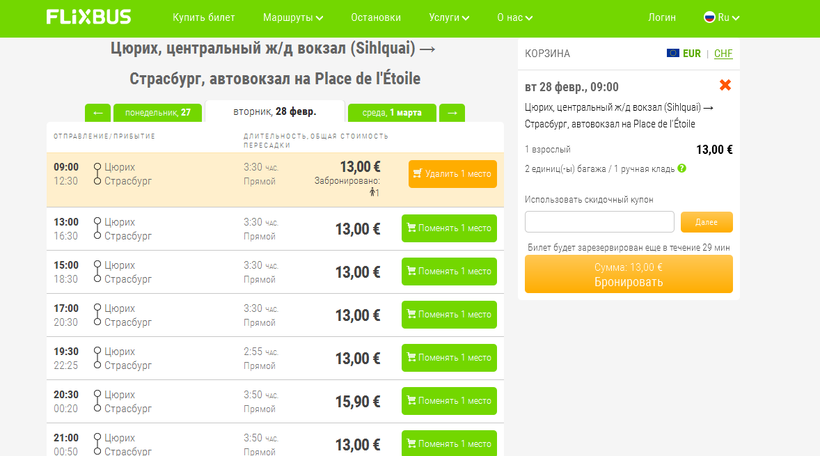Switch the seat to the 13:00 departure
The width and height of the screenshot is (820, 456).
448,229
